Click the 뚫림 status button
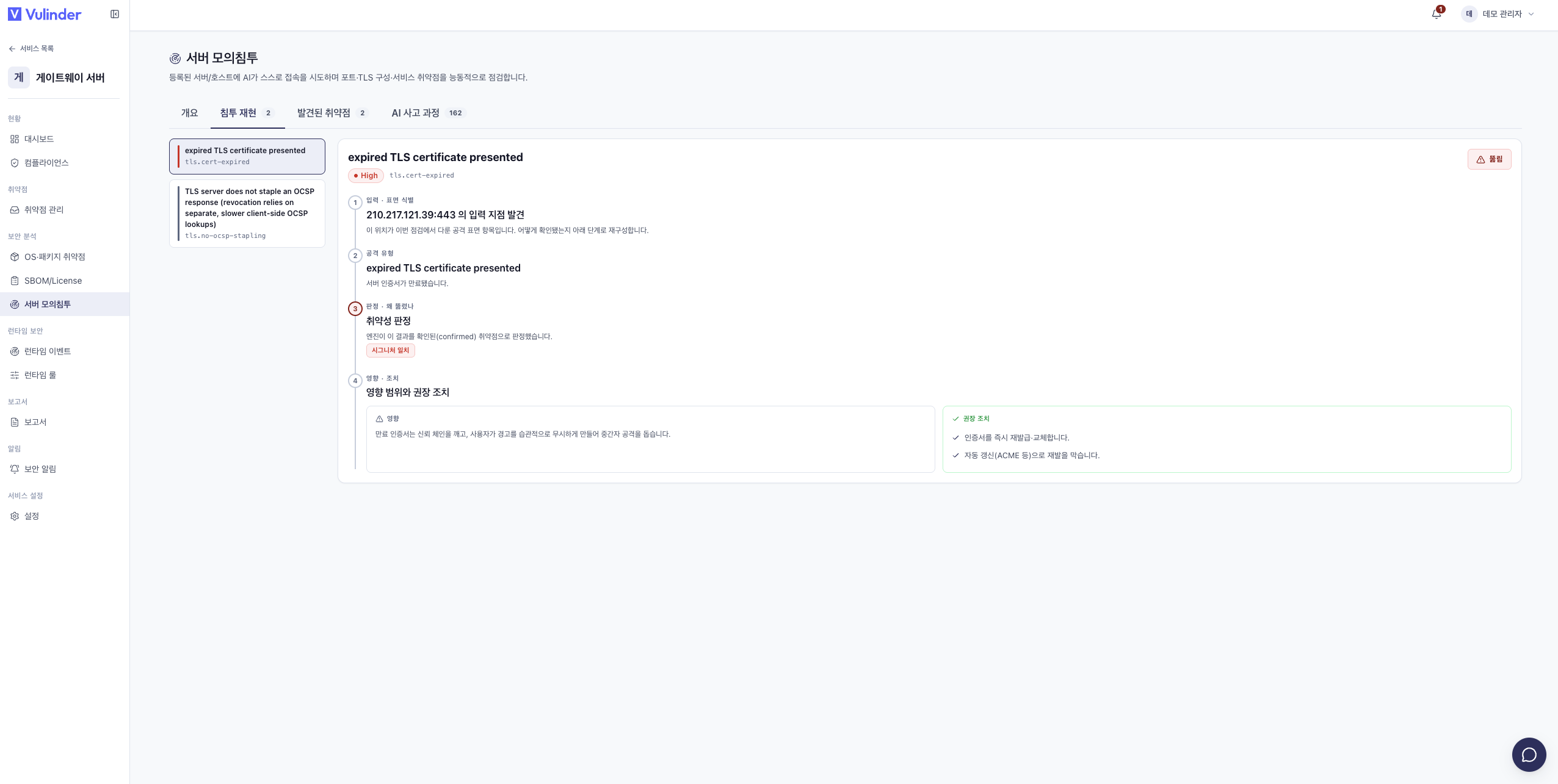Screen dimensions: 1558x784 1489,159
